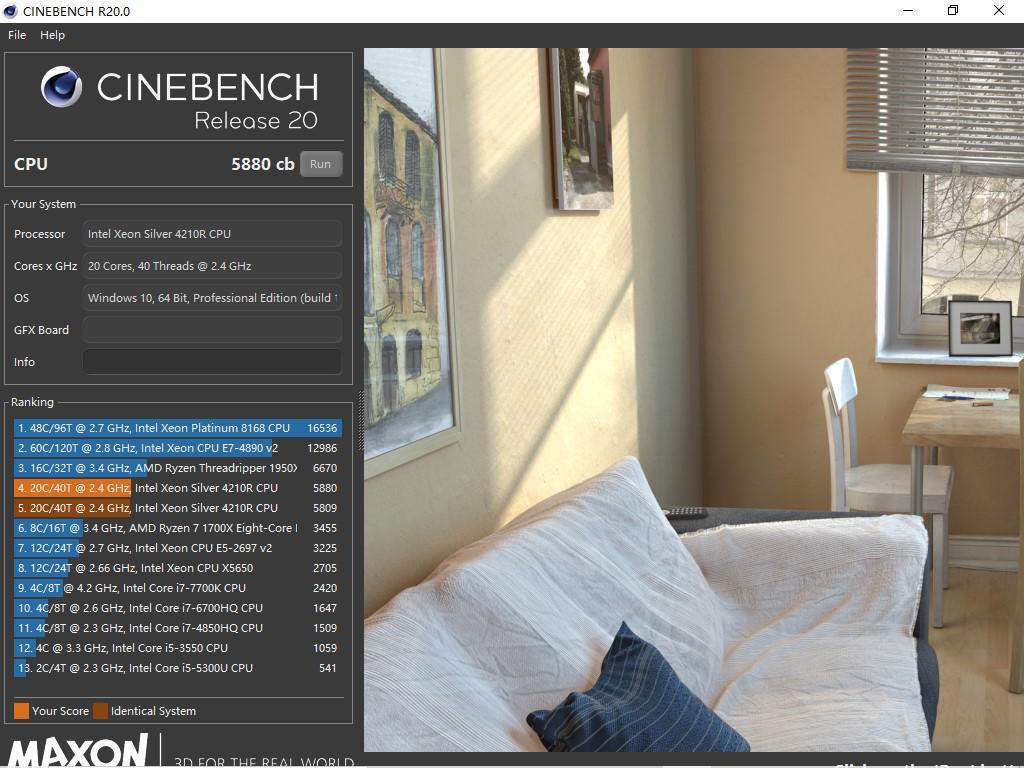
Task: Restore down the Cinebench window
Action: (x=953, y=10)
